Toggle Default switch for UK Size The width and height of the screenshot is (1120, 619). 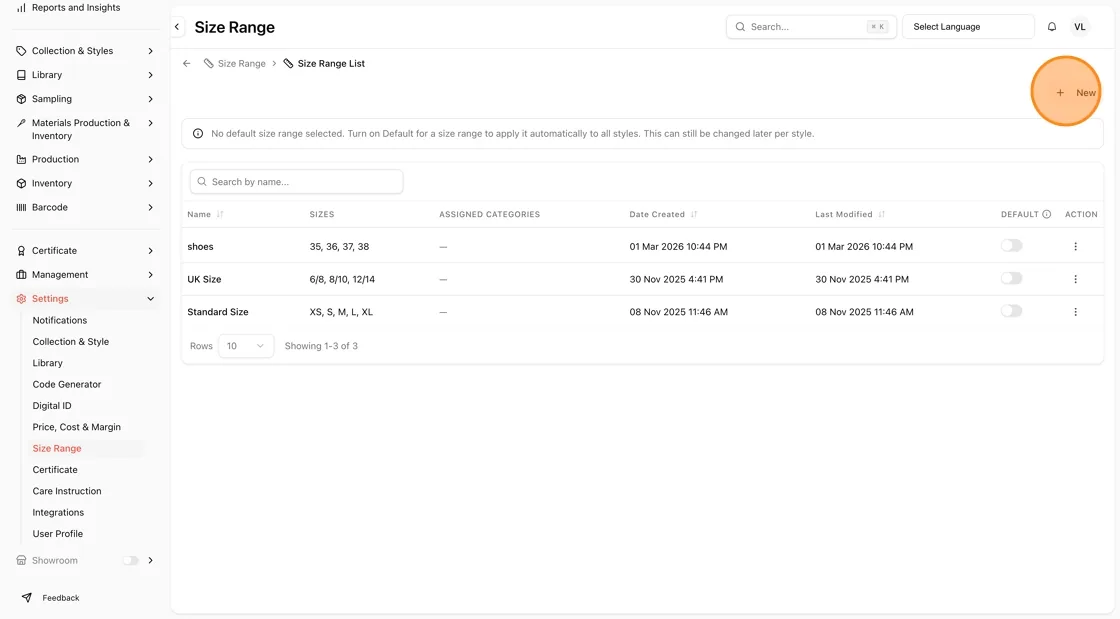(x=1011, y=278)
